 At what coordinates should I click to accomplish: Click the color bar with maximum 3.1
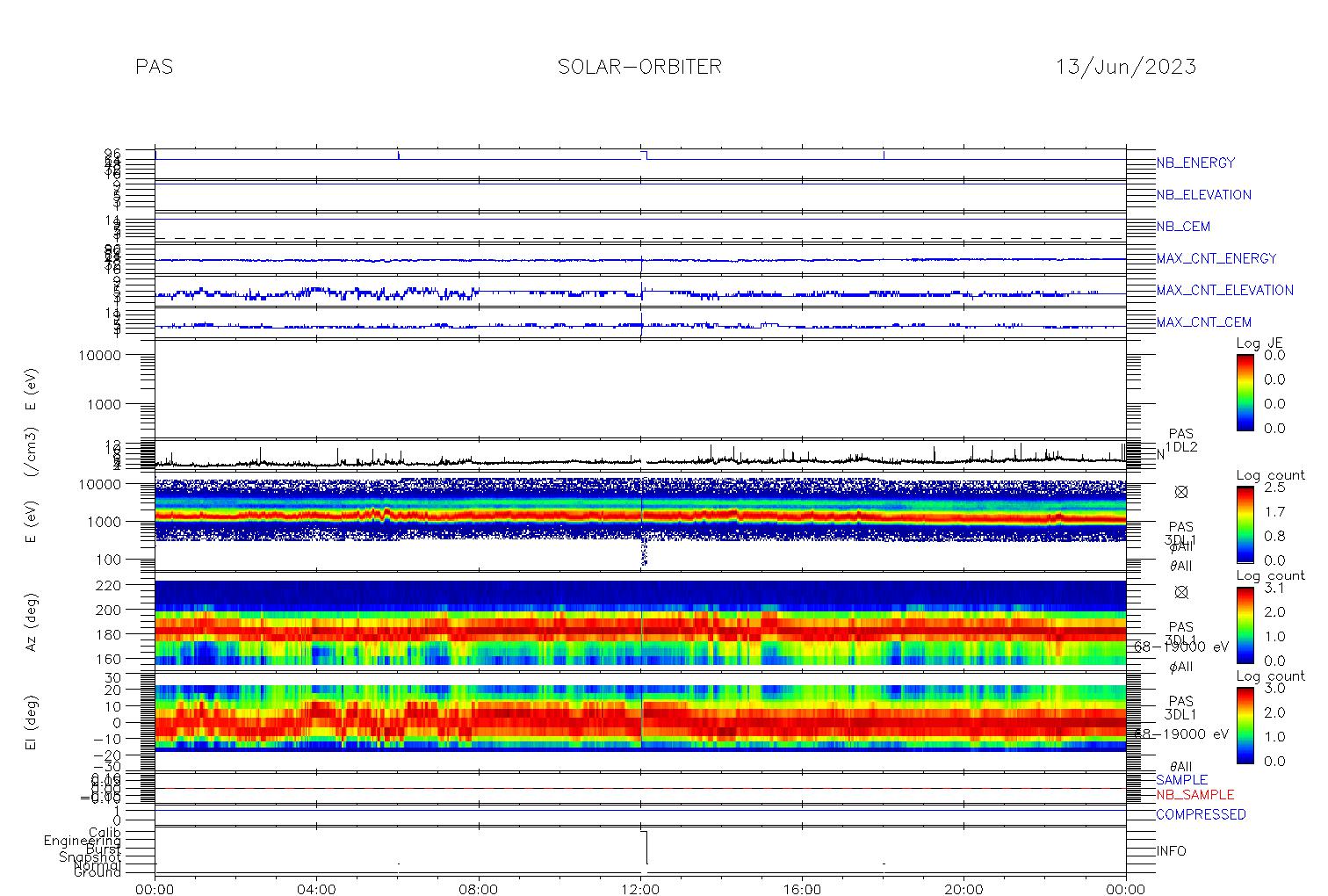coord(1245,625)
